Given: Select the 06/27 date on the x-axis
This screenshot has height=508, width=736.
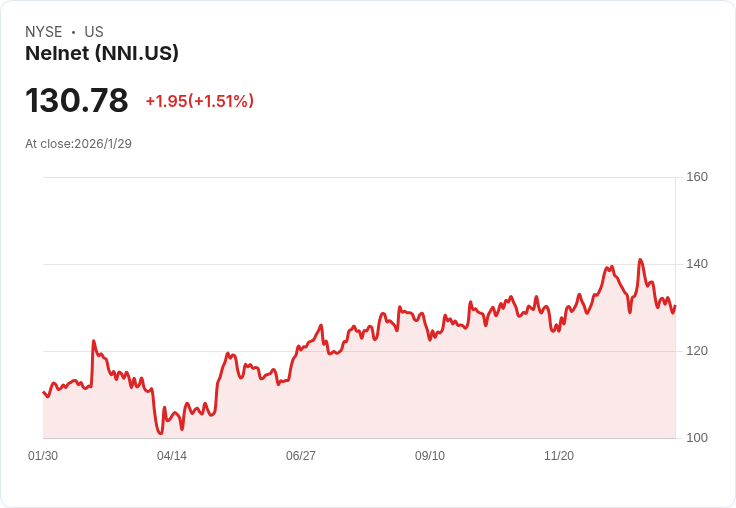Looking at the screenshot, I should point(301,456).
